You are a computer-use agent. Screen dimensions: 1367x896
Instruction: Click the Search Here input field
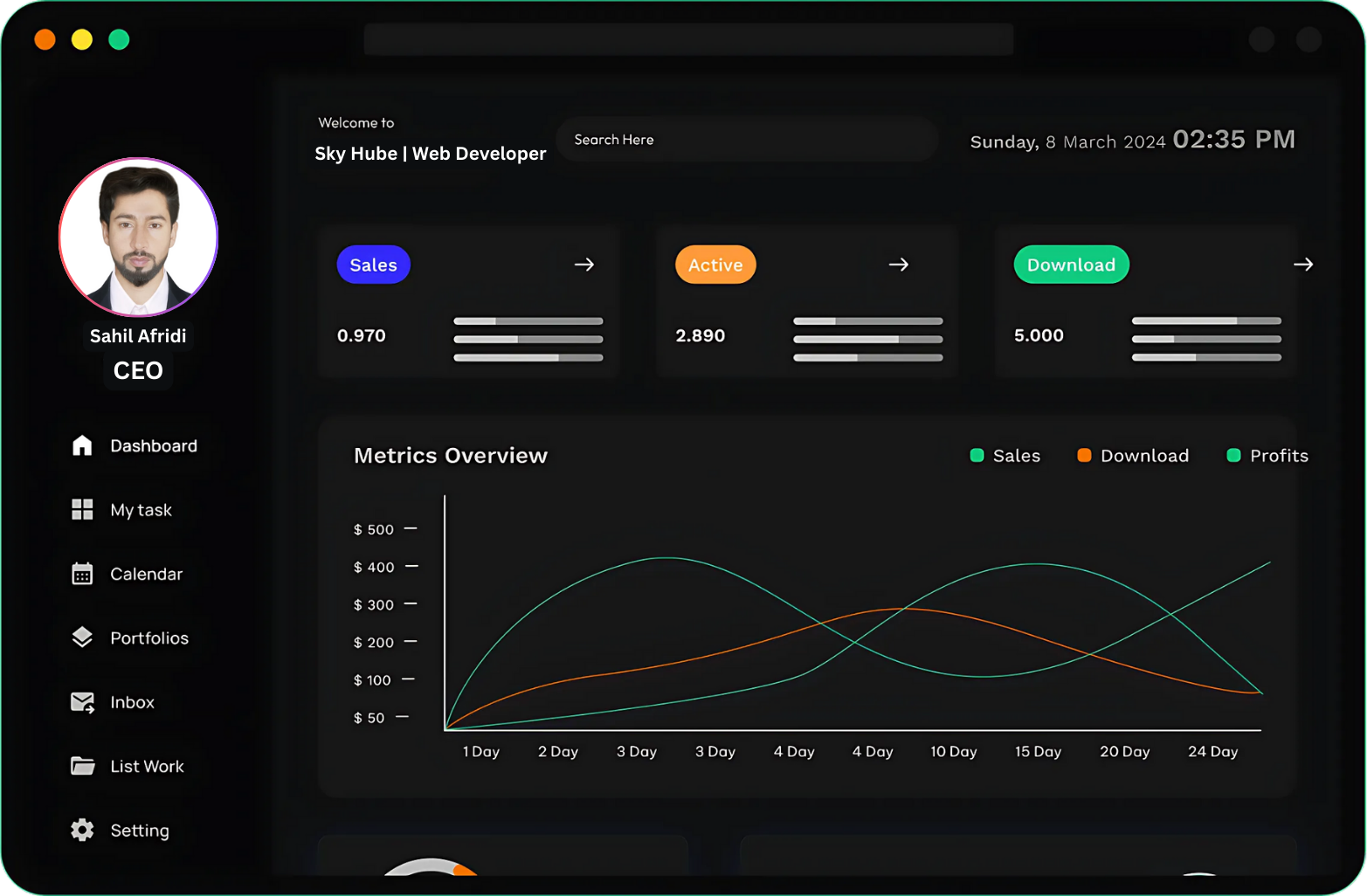point(747,140)
